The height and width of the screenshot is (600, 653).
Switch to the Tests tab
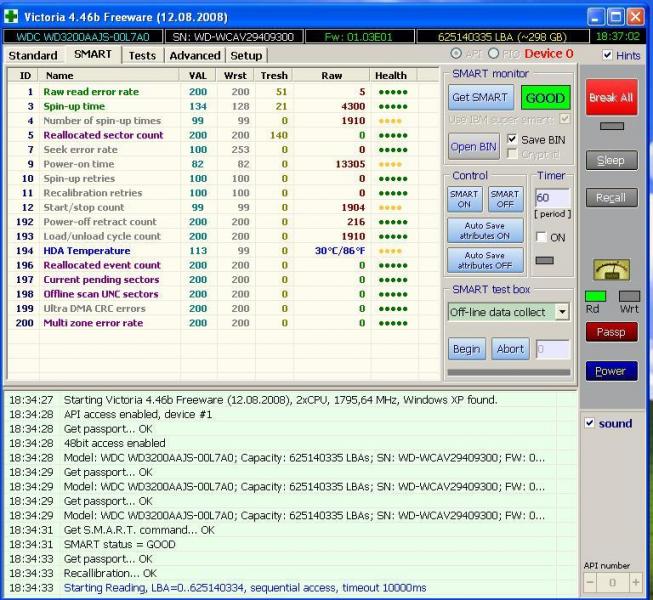[x=142, y=56]
